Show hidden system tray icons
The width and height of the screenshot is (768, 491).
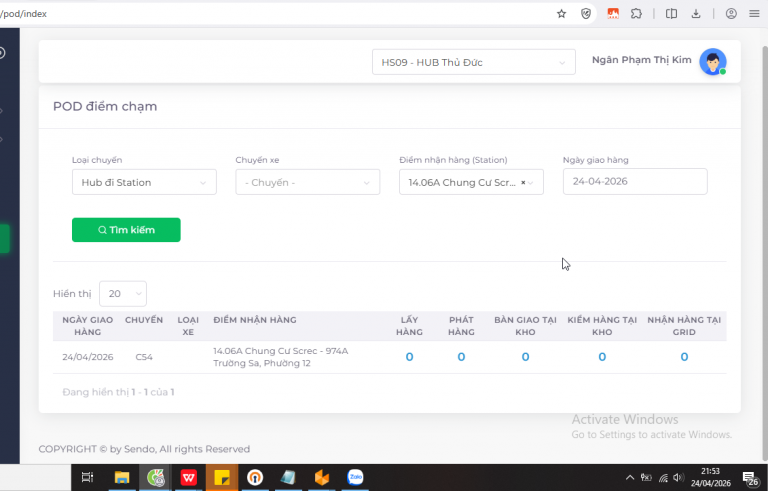[x=630, y=477]
